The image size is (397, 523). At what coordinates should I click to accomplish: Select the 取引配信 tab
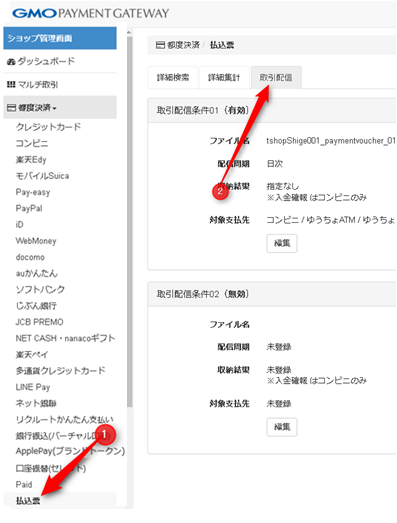tap(276, 78)
